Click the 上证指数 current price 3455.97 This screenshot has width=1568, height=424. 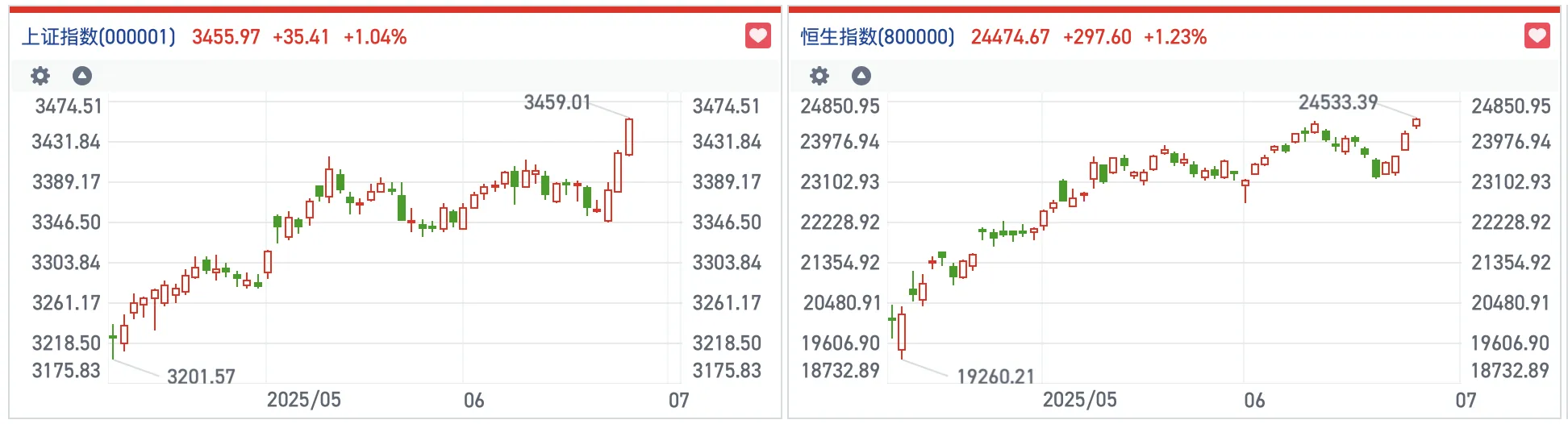tap(226, 37)
